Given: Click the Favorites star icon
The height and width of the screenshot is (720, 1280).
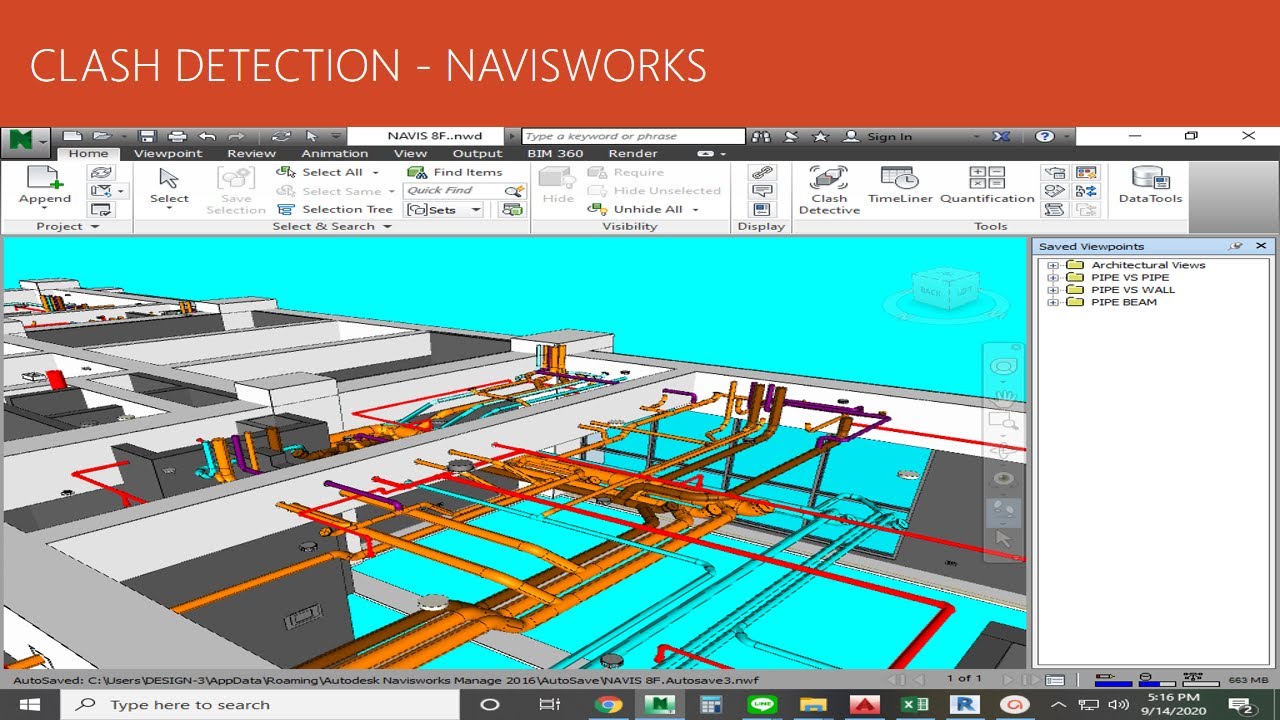Looking at the screenshot, I should pos(820,136).
